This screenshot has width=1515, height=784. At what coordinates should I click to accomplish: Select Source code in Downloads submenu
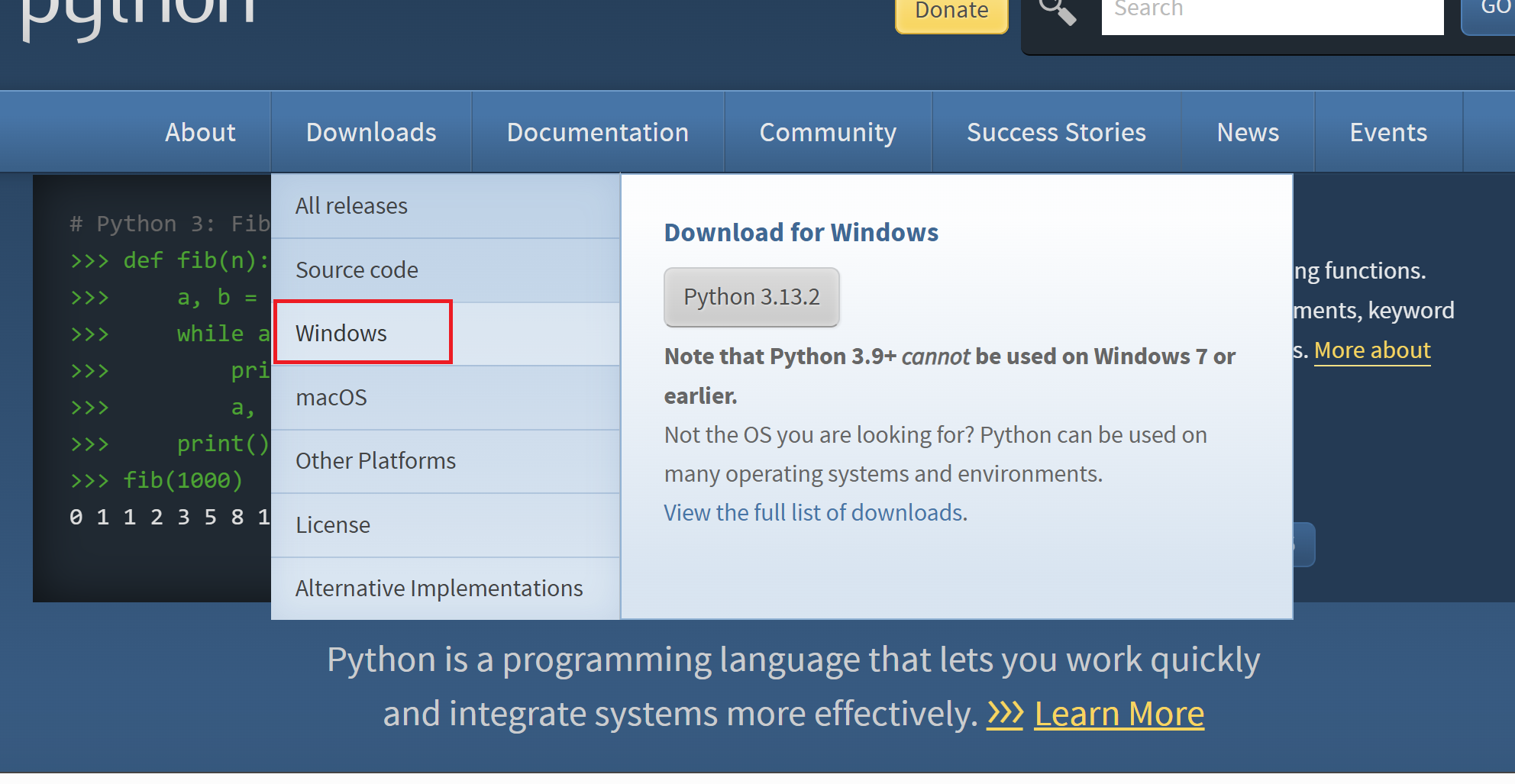point(445,270)
